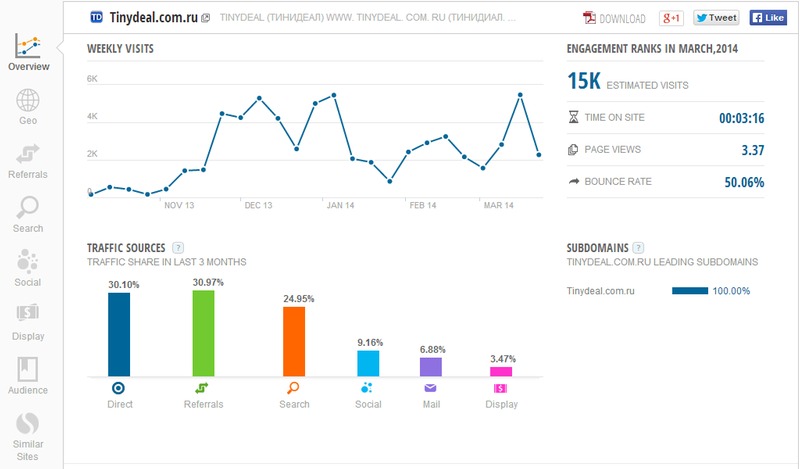Screen dimensions: 800x469
Task: Open the Overview section icon
Action: [x=28, y=46]
